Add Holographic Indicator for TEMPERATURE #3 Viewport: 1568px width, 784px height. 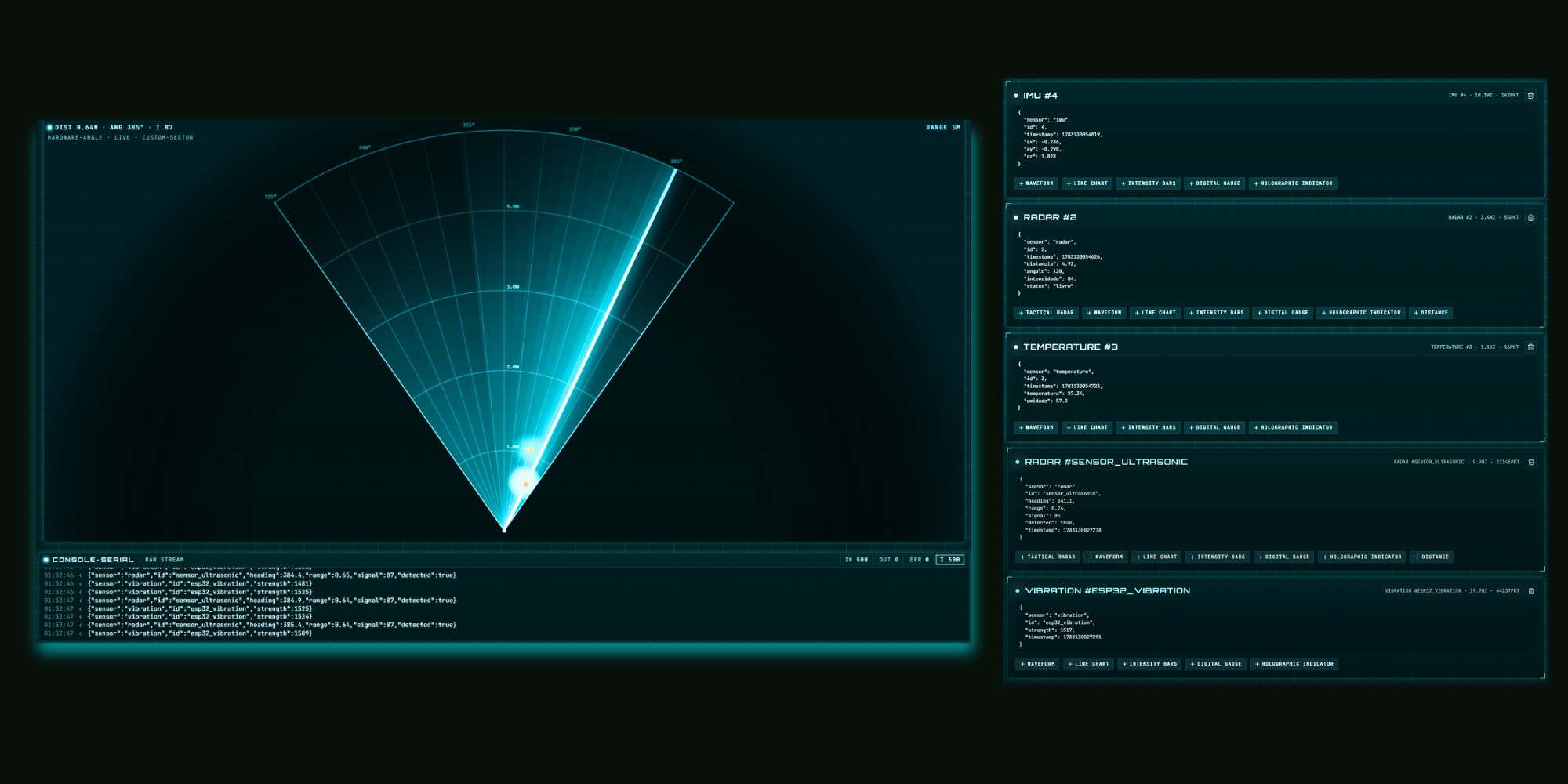1294,428
